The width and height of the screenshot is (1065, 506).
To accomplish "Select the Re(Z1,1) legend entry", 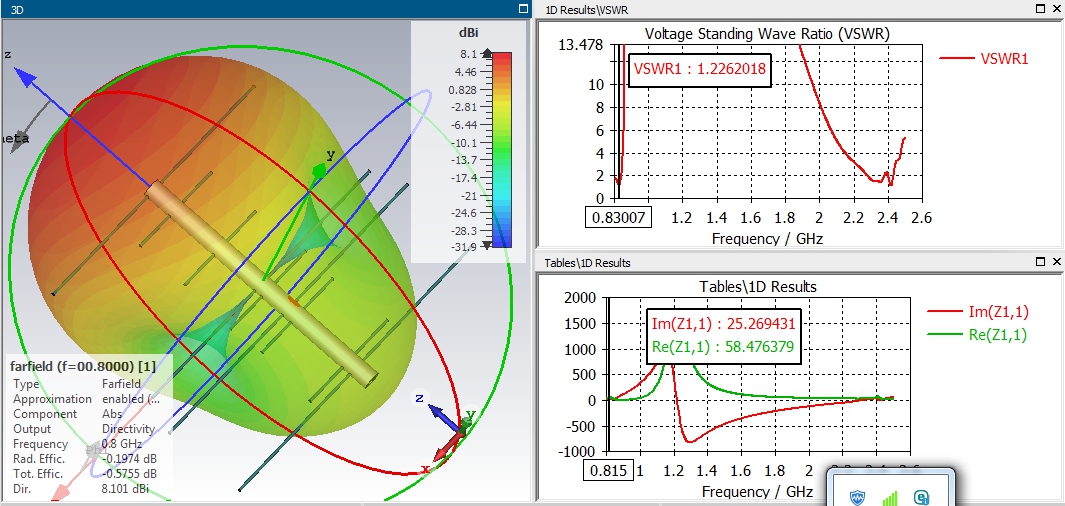I will [x=978, y=334].
